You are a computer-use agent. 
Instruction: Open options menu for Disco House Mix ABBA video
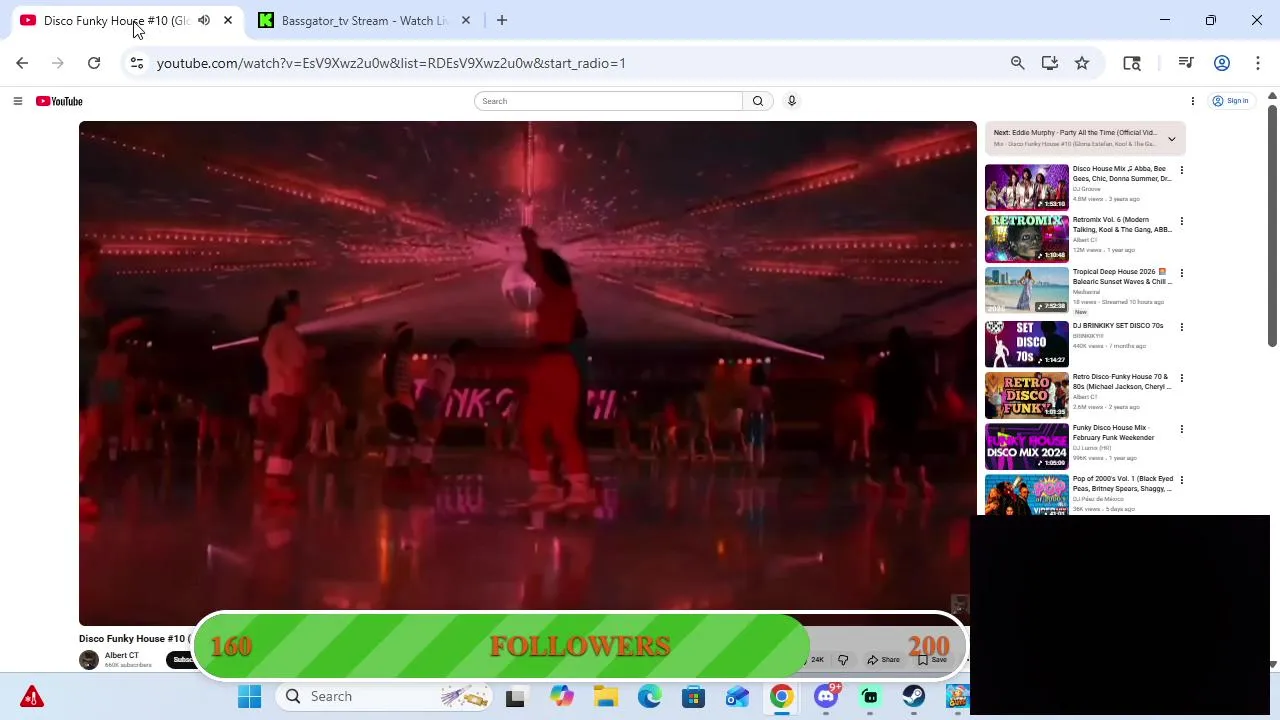pyautogui.click(x=1181, y=170)
